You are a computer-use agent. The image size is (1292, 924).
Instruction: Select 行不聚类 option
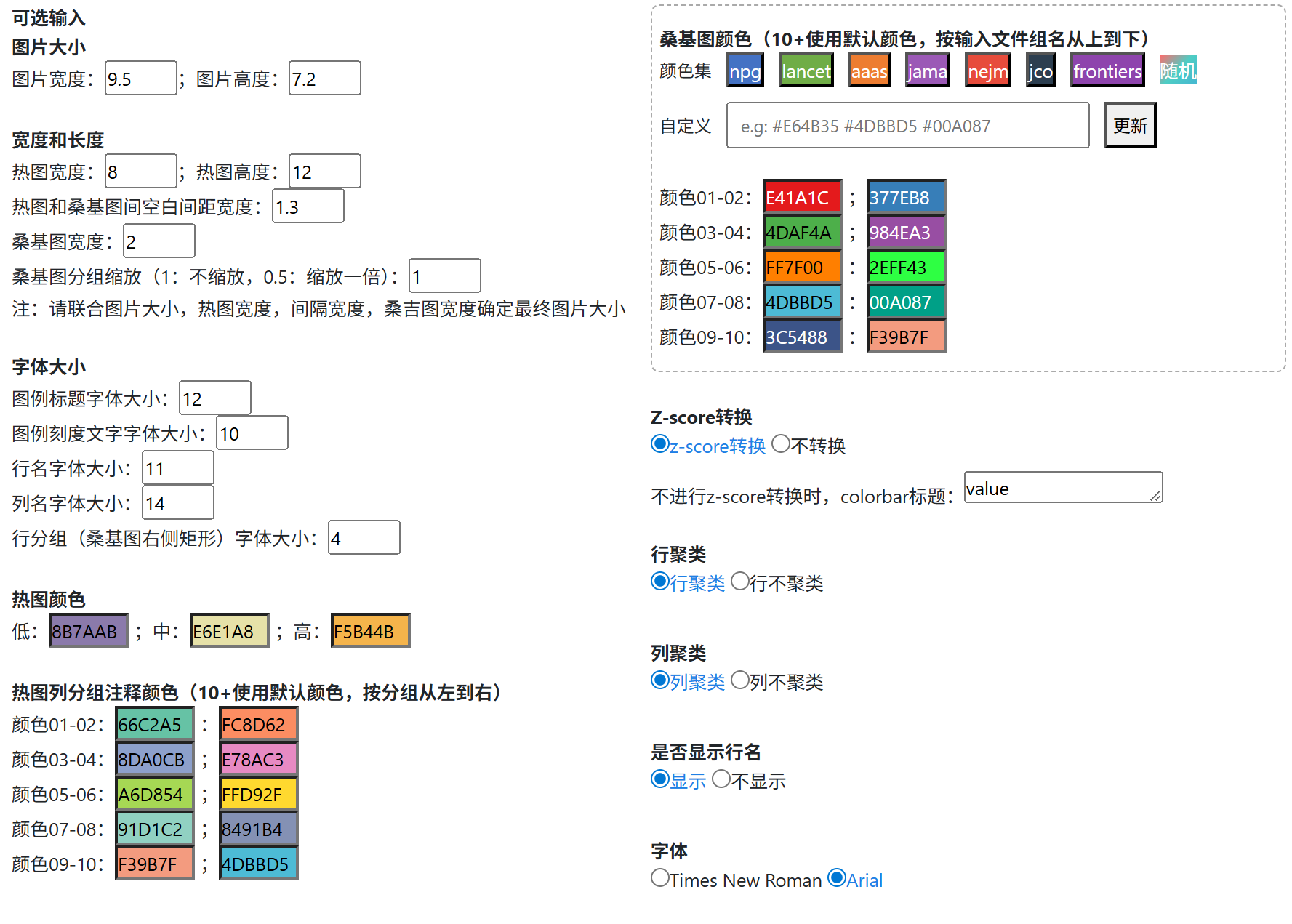[x=740, y=581]
